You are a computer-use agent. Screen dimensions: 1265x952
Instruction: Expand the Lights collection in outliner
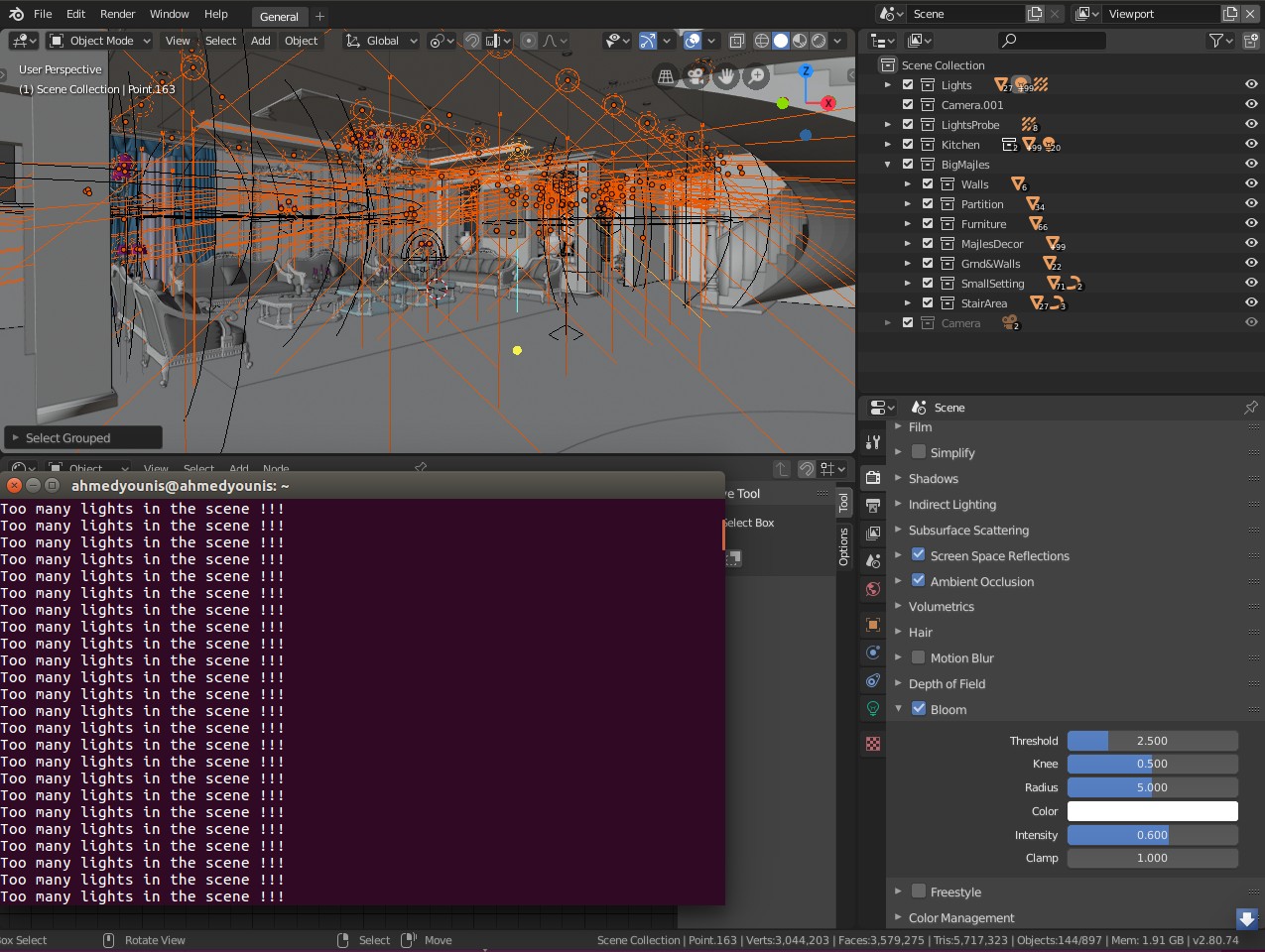888,85
